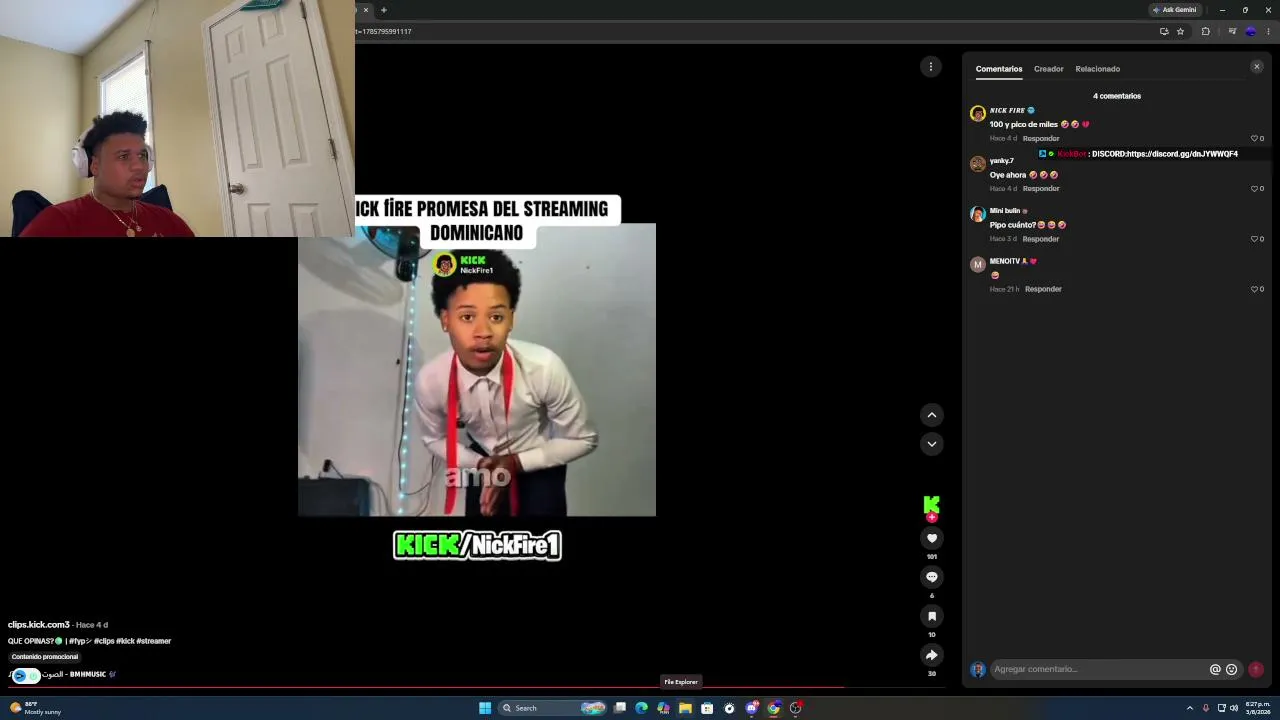1280x720 pixels.
Task: Reply to the yanky.7 comment
Action: [x=1041, y=189]
